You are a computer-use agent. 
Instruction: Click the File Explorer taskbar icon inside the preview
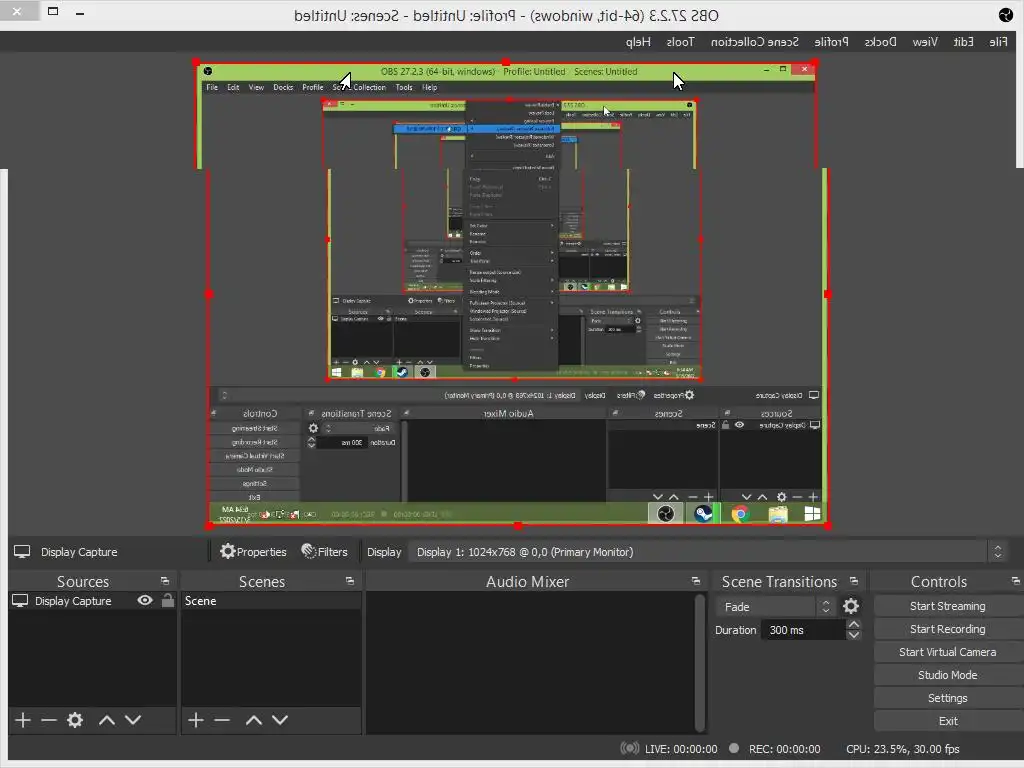[778, 513]
